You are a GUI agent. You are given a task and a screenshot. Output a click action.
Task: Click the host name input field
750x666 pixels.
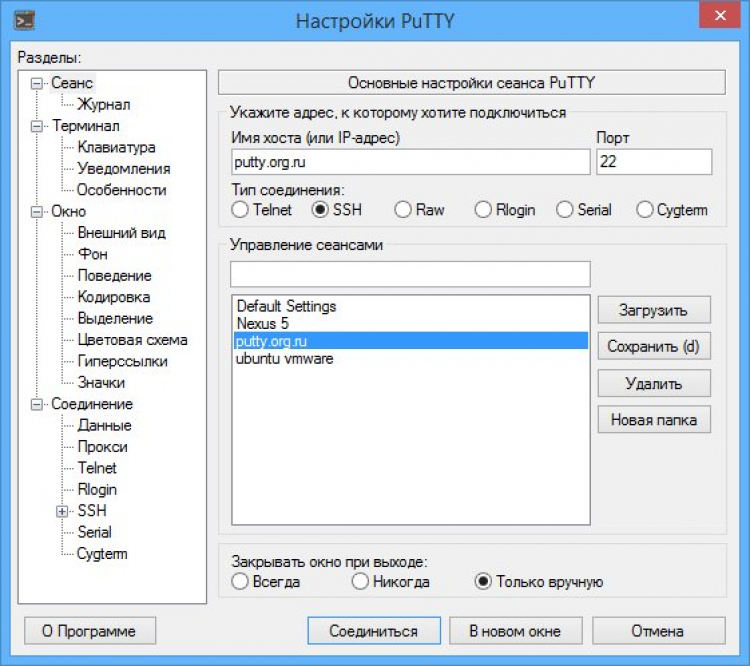point(410,162)
